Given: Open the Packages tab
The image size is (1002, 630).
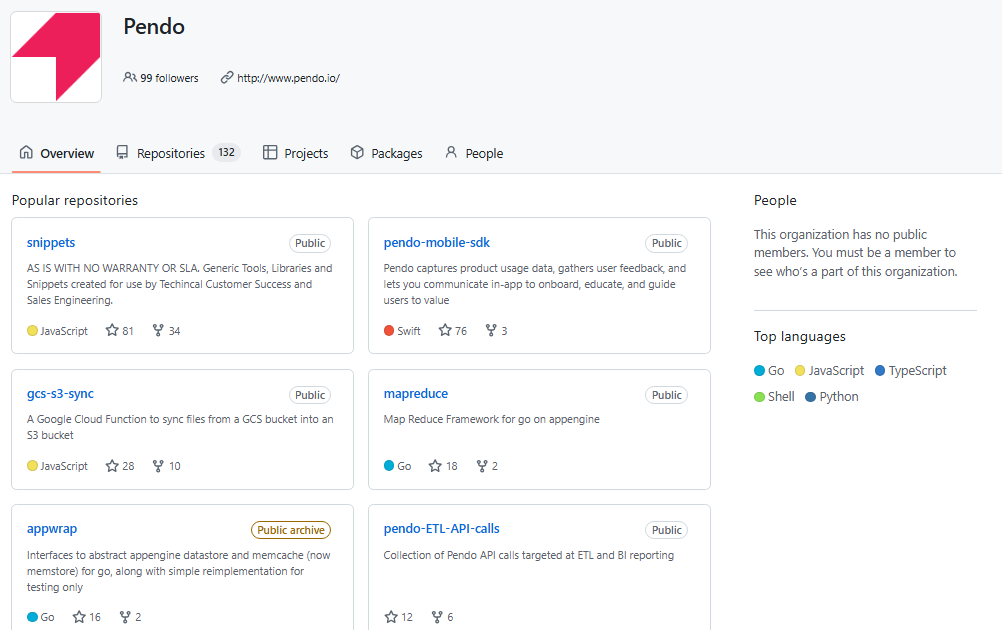Looking at the screenshot, I should pyautogui.click(x=387, y=153).
